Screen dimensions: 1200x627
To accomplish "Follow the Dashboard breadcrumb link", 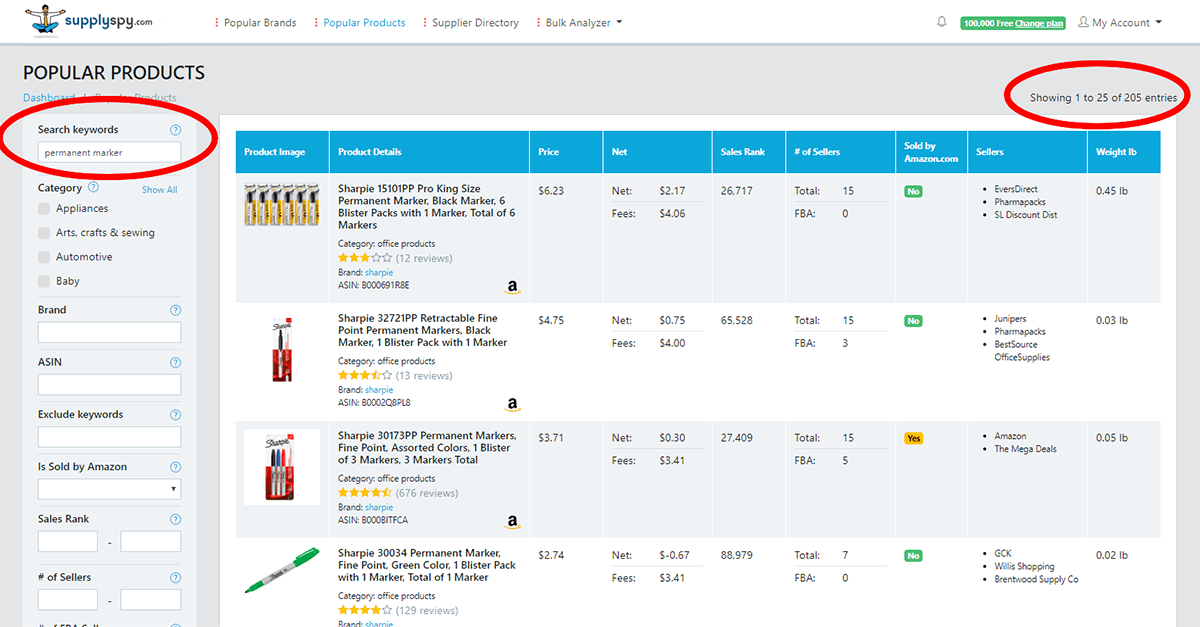I will click(x=49, y=98).
